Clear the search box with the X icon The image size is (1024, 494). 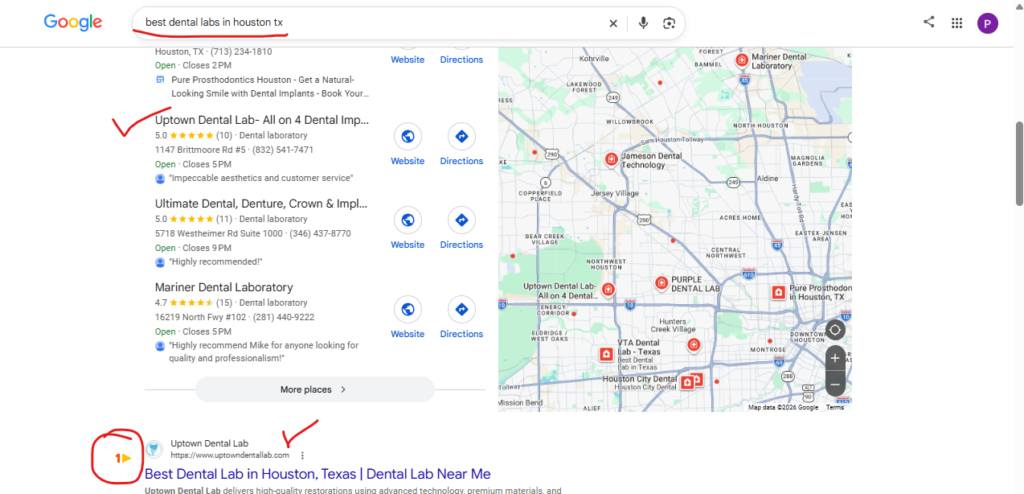pyautogui.click(x=613, y=23)
